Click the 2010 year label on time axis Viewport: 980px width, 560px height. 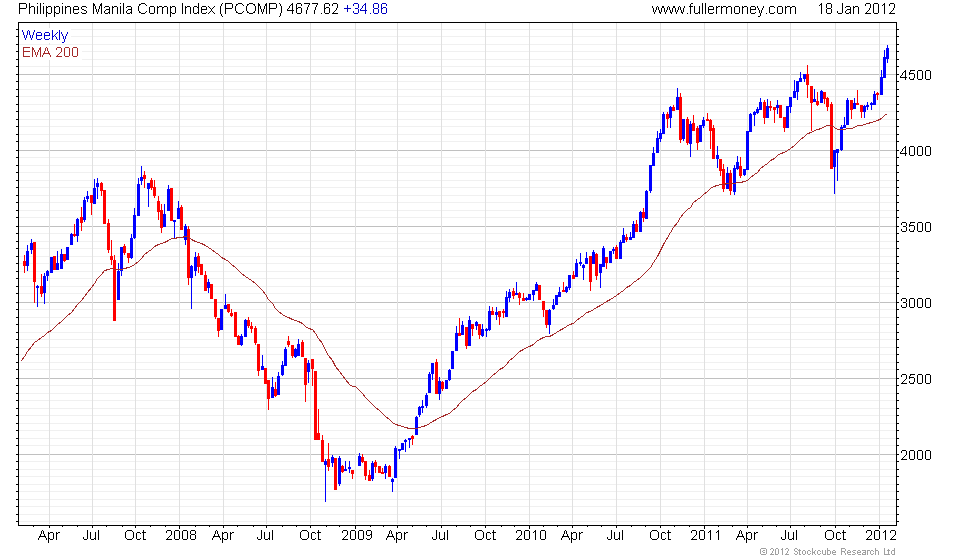(x=531, y=536)
